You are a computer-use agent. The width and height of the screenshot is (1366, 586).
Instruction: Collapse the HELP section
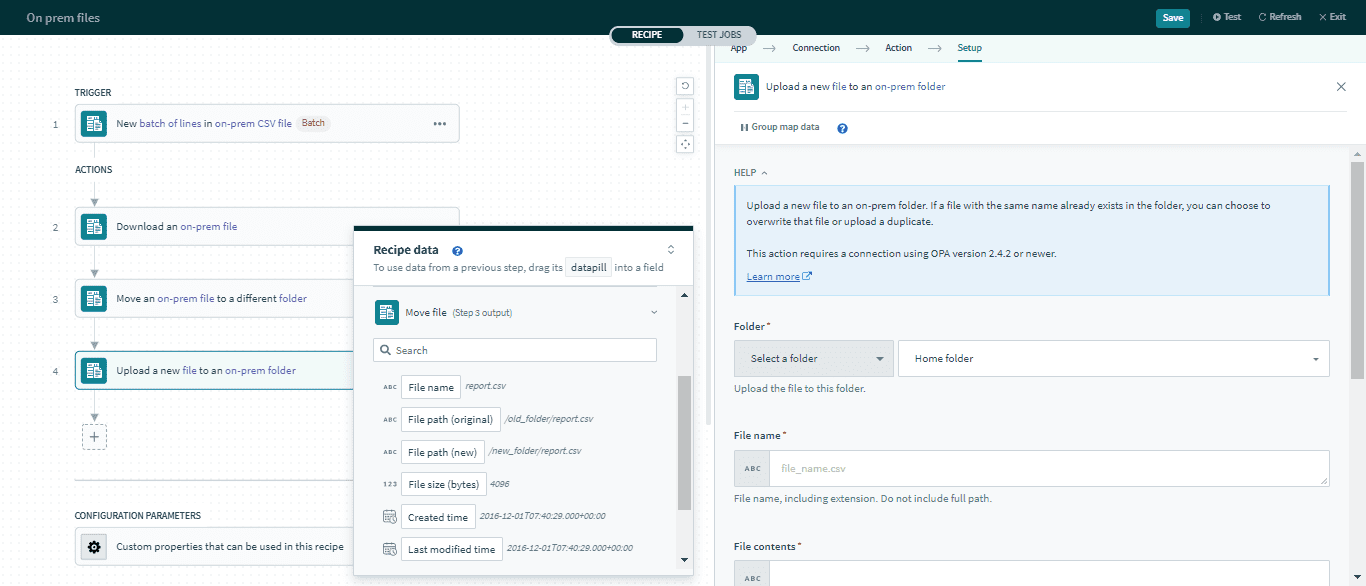tap(750, 173)
